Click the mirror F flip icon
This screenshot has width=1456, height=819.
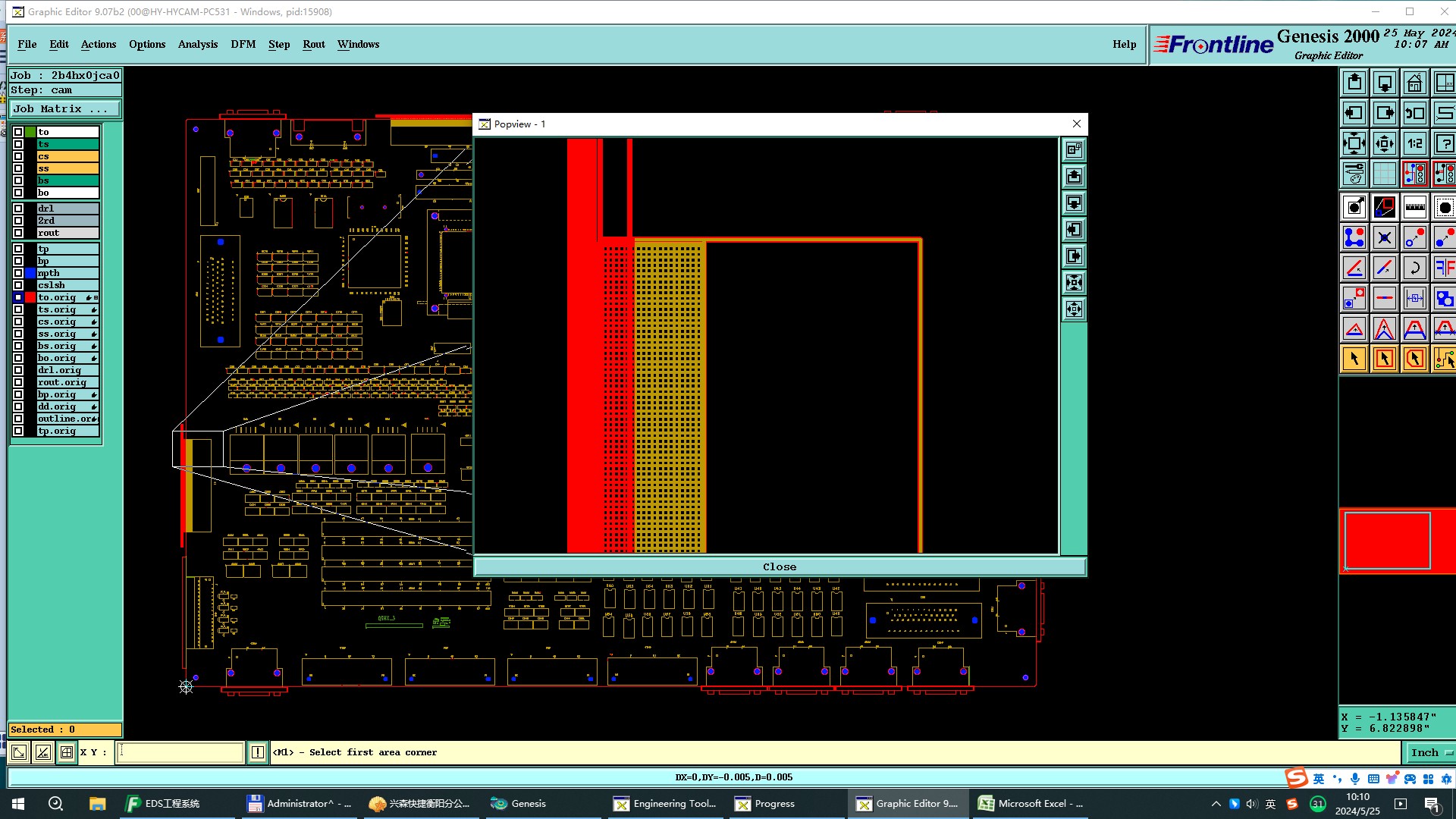click(x=1444, y=268)
